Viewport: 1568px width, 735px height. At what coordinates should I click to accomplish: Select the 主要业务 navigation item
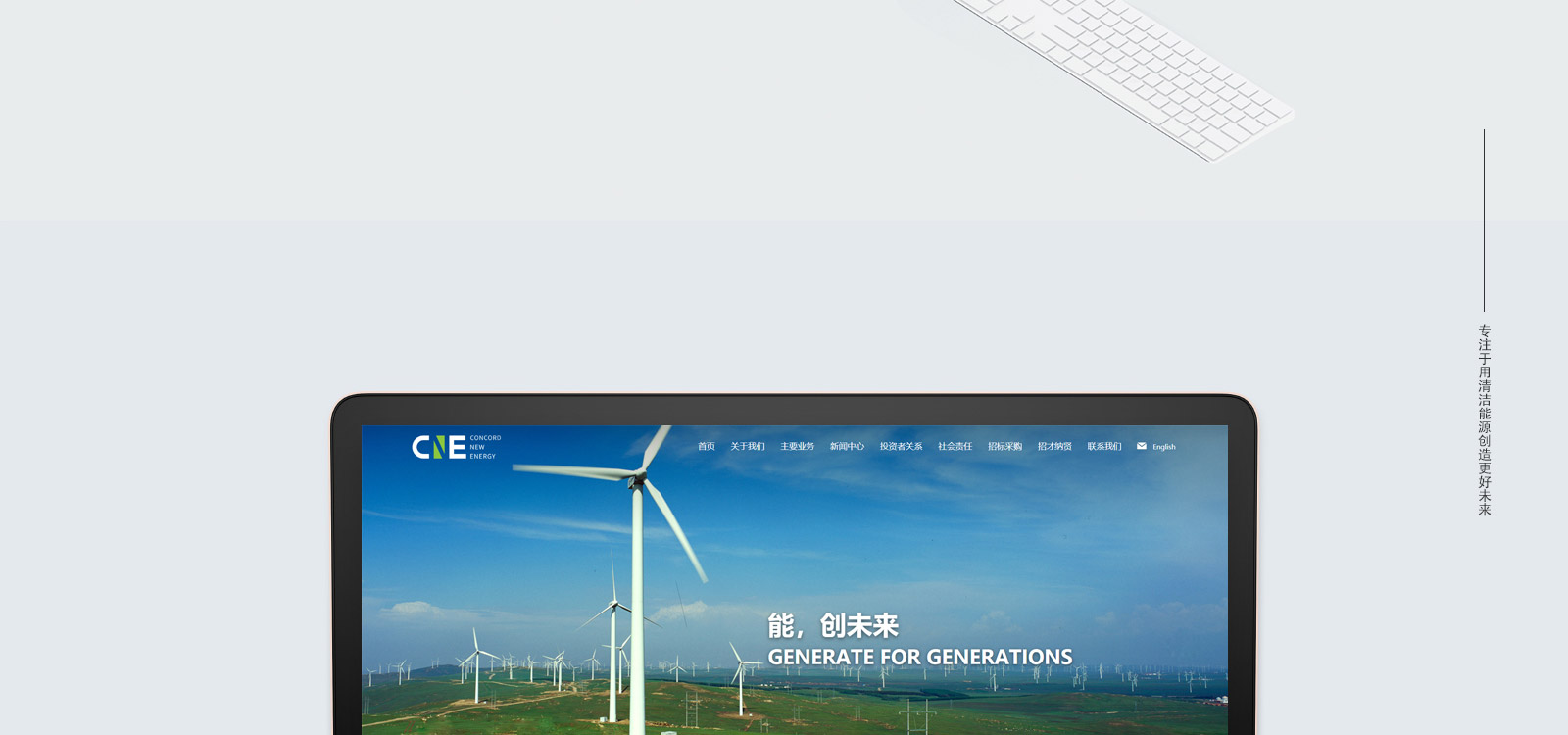pos(797,447)
